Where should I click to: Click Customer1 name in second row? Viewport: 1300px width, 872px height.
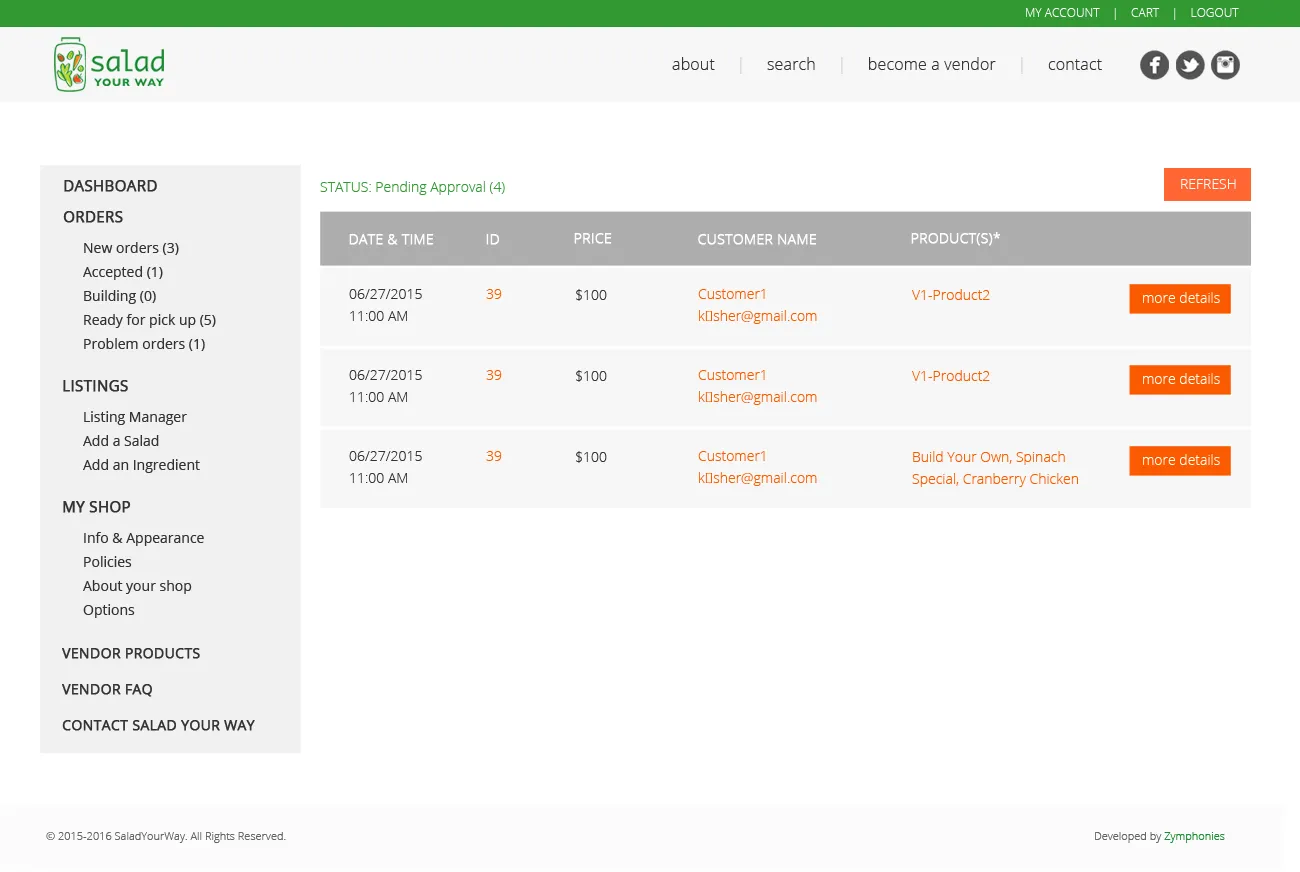click(732, 375)
